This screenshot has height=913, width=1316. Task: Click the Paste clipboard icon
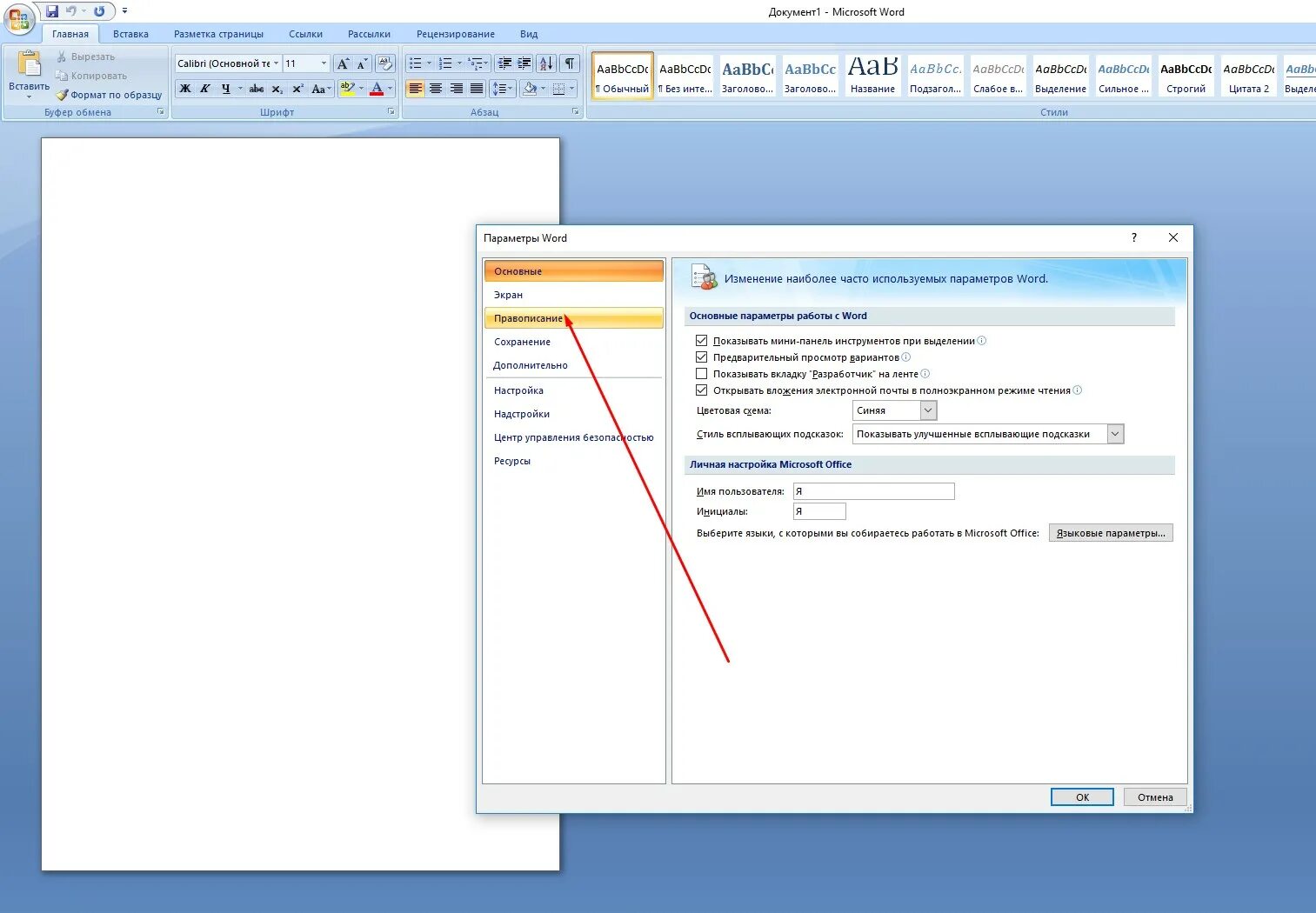(29, 65)
